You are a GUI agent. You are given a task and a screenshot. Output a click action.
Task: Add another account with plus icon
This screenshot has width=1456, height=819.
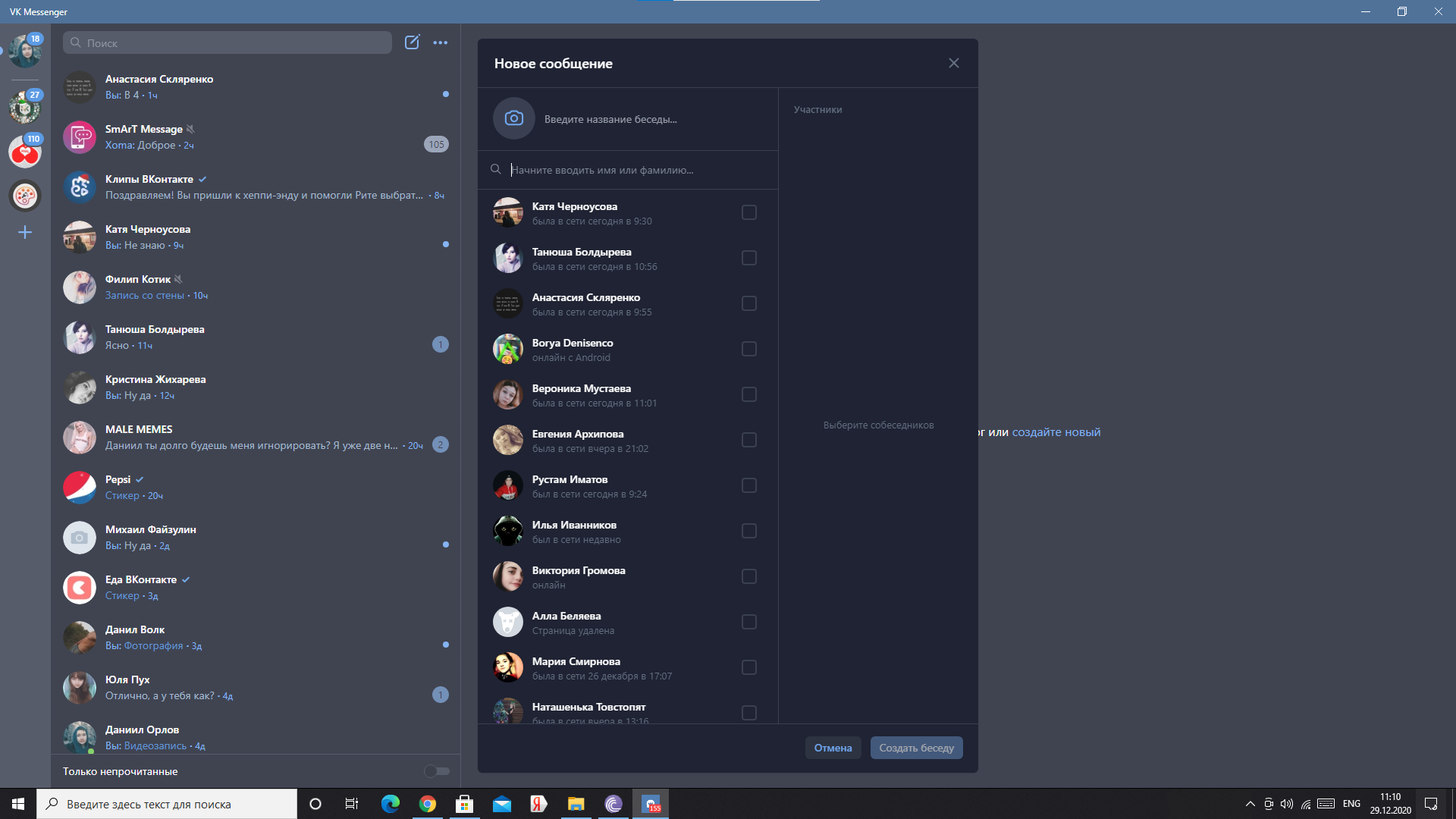[x=25, y=232]
